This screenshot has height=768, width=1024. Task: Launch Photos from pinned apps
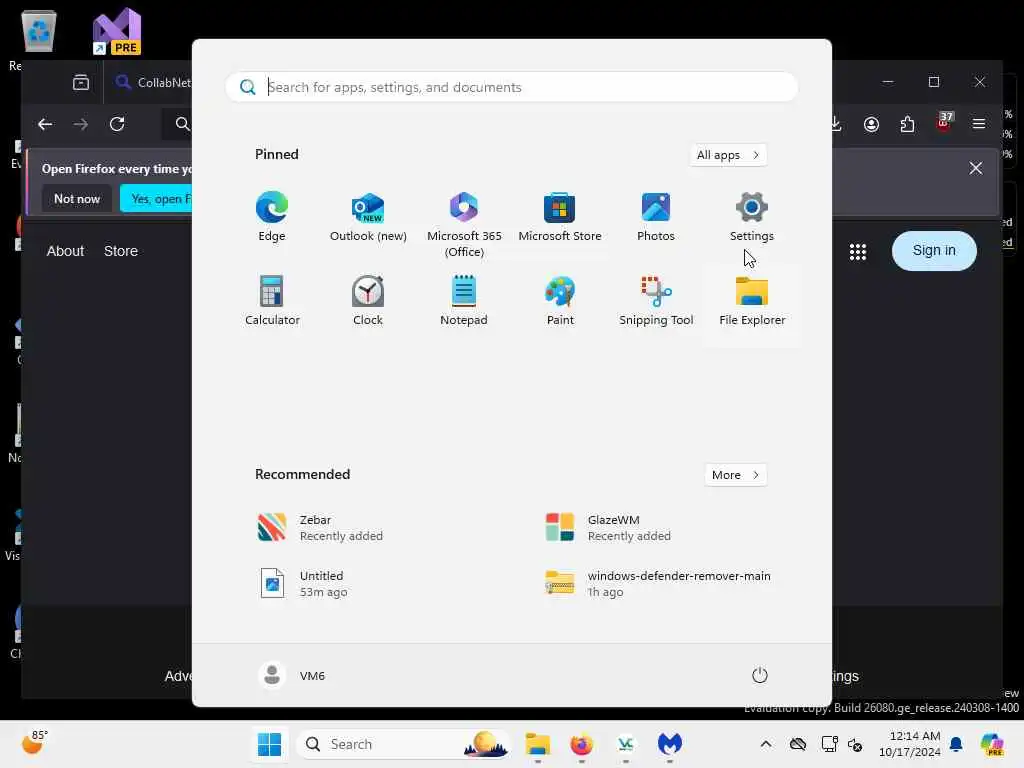point(656,217)
